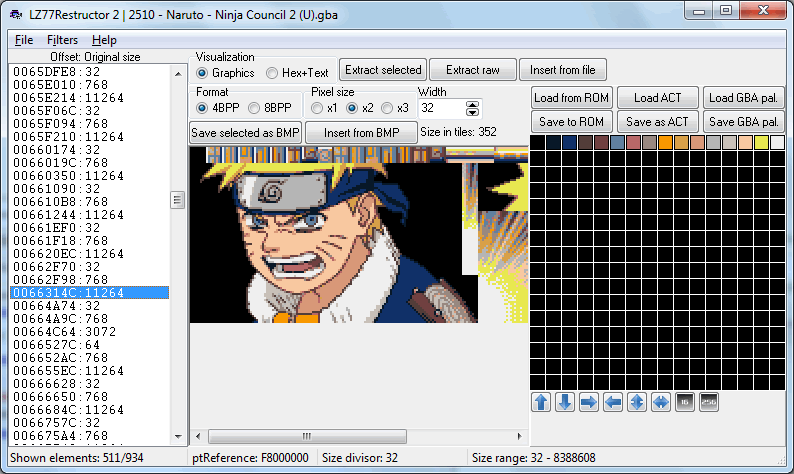This screenshot has height=474, width=794.
Task: Click Extract selected button
Action: point(383,70)
